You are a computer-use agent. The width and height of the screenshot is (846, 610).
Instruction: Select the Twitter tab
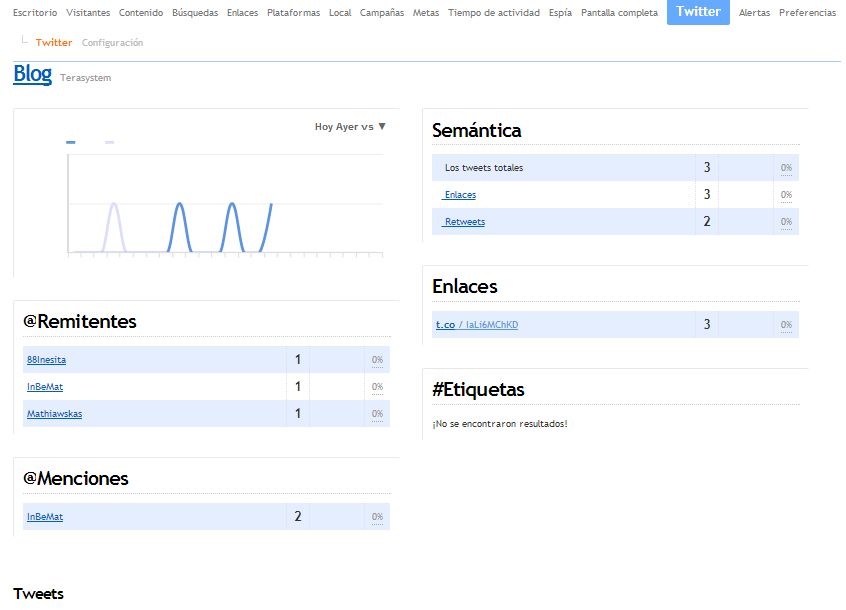pyautogui.click(x=697, y=13)
